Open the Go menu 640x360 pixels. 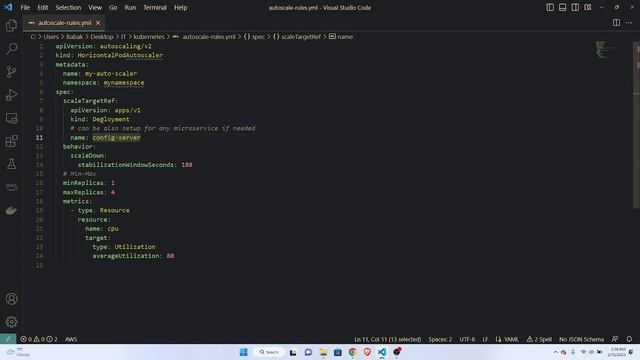[x=113, y=7]
